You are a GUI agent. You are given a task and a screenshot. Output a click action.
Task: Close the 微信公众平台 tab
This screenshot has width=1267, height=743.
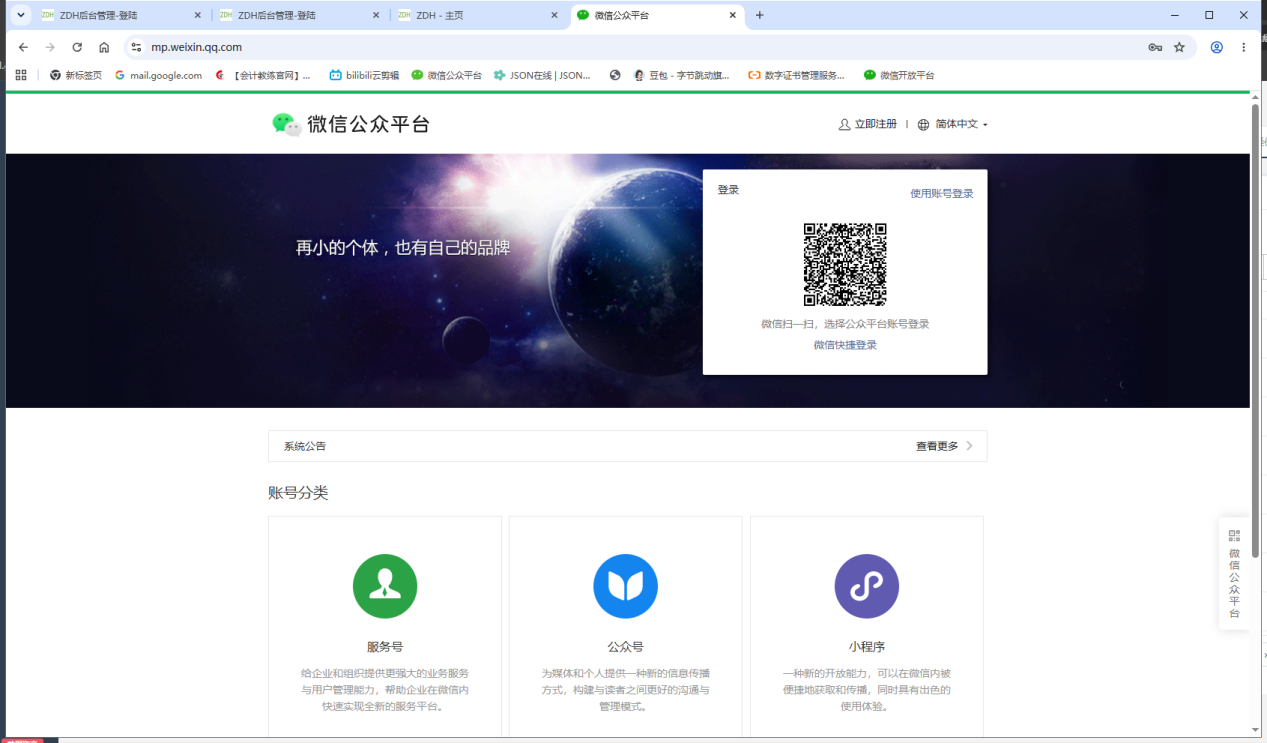(733, 15)
